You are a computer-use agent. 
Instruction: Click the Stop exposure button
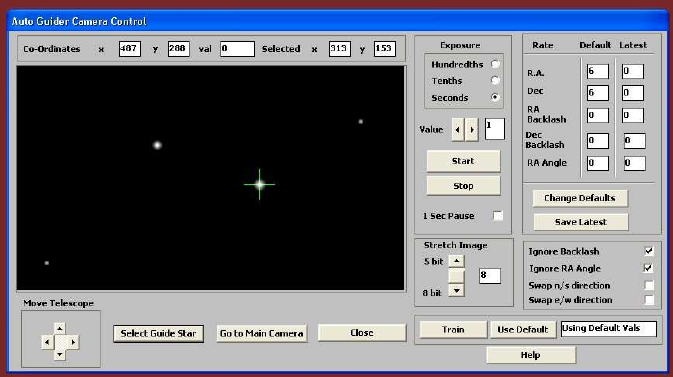pos(463,186)
